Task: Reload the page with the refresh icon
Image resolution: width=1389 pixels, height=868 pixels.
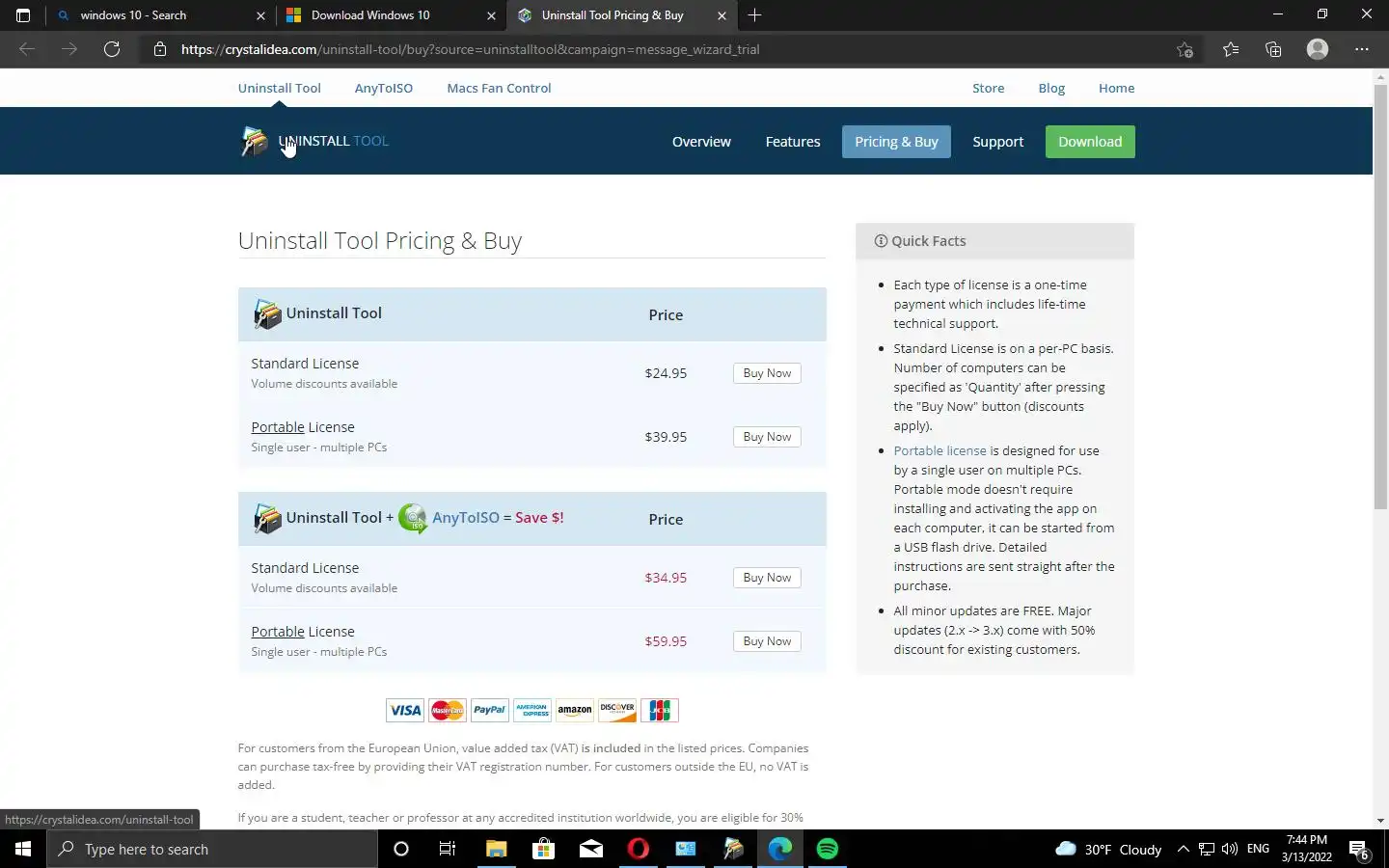Action: click(x=112, y=49)
